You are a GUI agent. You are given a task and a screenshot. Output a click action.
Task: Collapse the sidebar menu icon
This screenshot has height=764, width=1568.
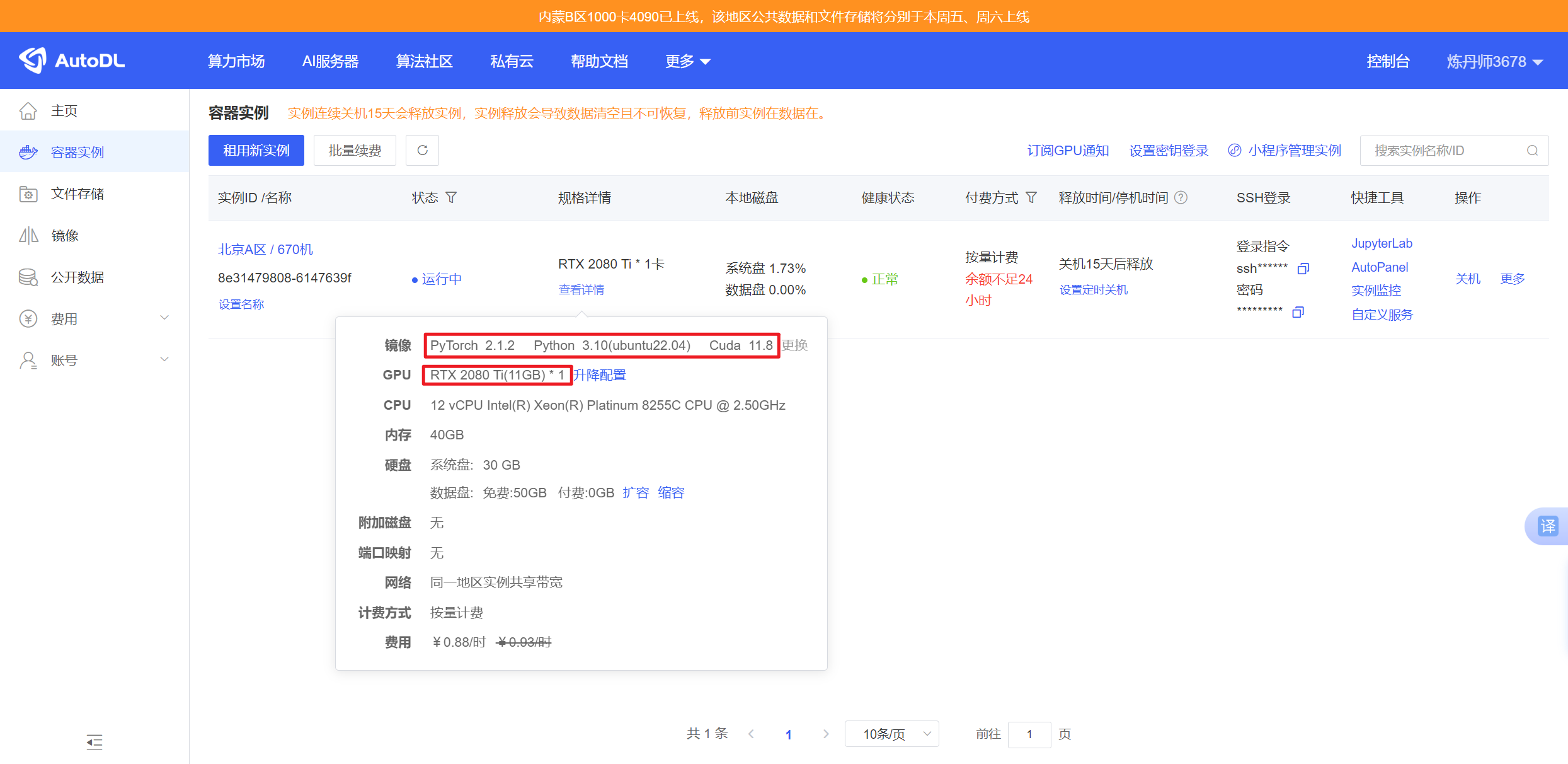click(x=94, y=742)
